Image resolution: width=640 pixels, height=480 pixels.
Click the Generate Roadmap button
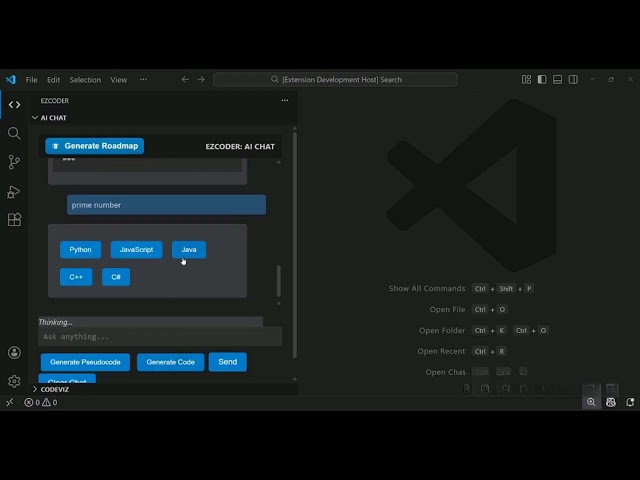coord(95,146)
